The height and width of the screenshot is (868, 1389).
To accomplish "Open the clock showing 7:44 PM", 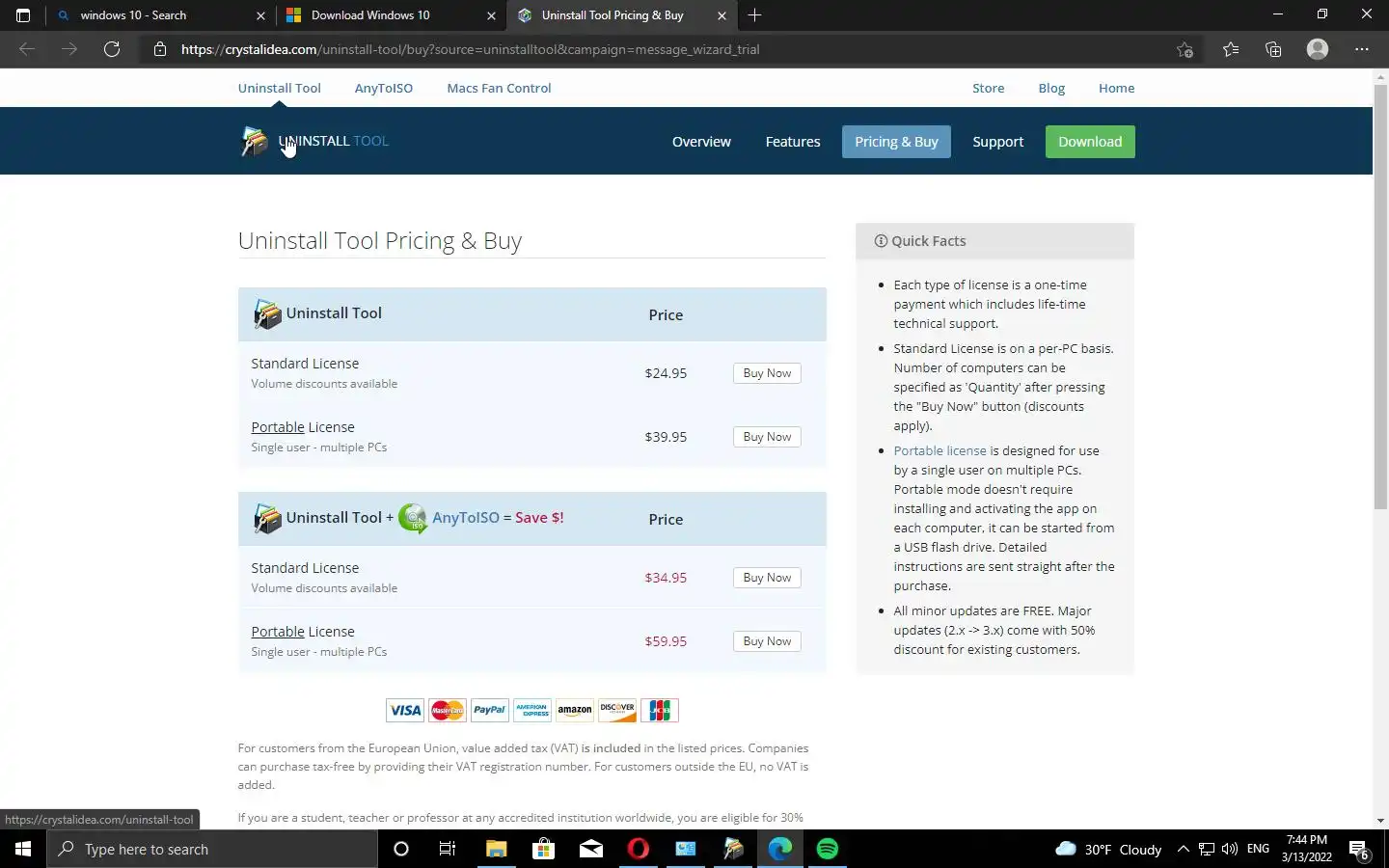I will point(1307,849).
